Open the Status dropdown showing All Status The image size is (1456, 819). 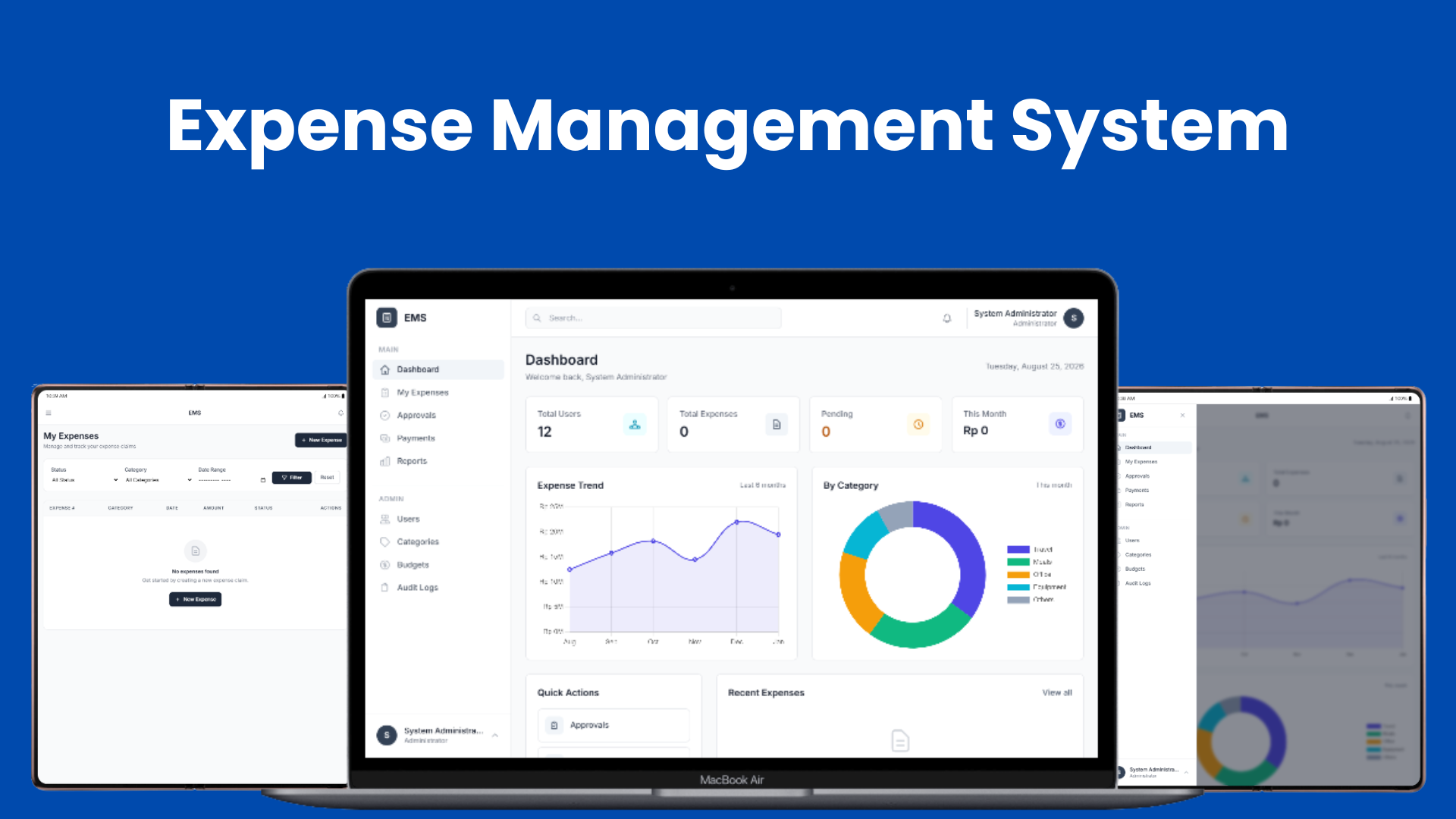(x=84, y=480)
